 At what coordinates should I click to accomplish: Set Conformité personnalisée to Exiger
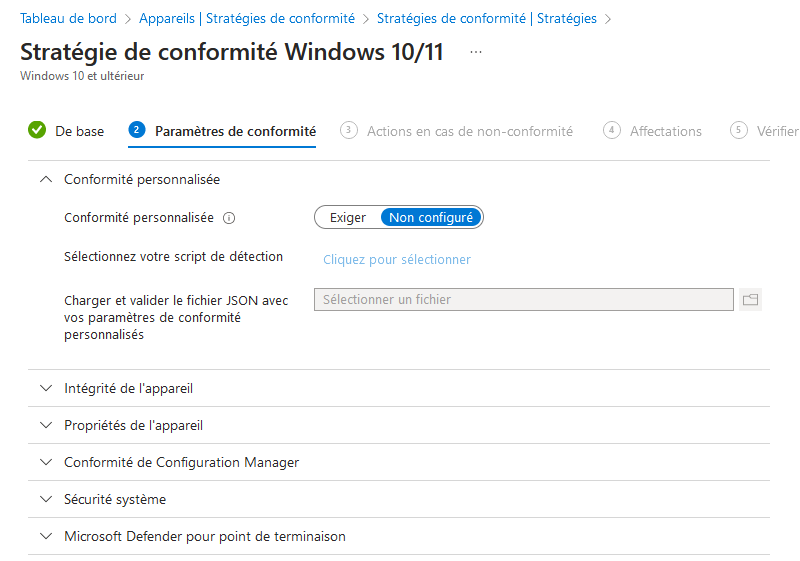pos(348,217)
